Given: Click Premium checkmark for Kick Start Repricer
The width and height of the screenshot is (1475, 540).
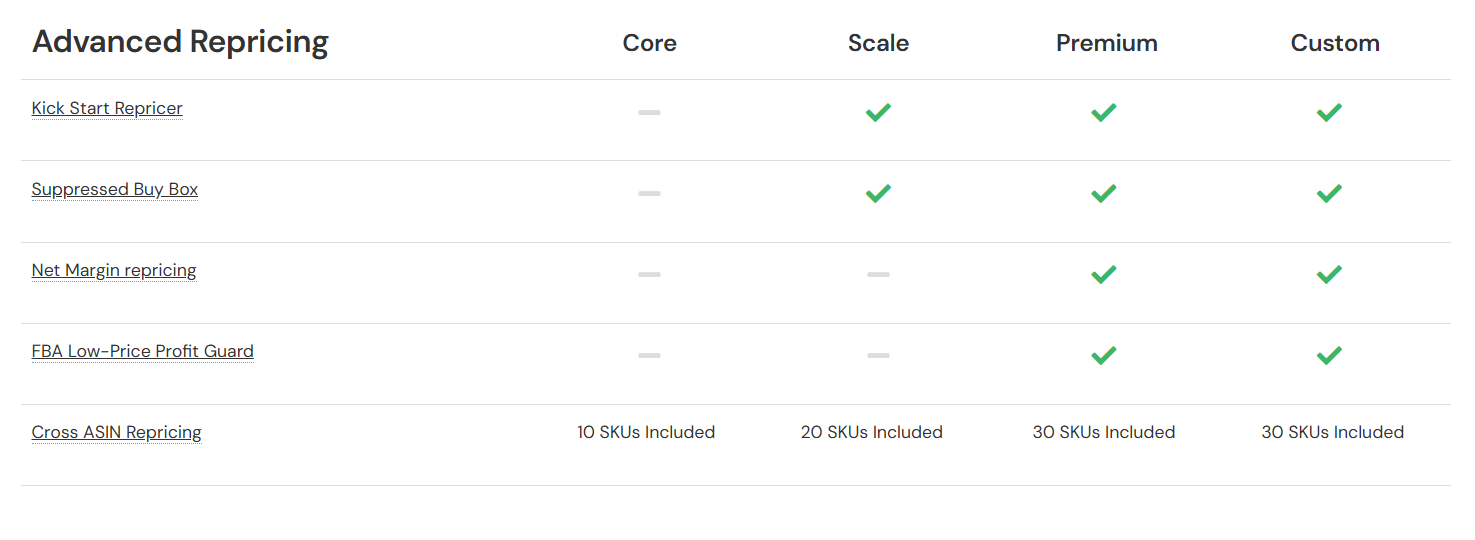Looking at the screenshot, I should [1103, 112].
